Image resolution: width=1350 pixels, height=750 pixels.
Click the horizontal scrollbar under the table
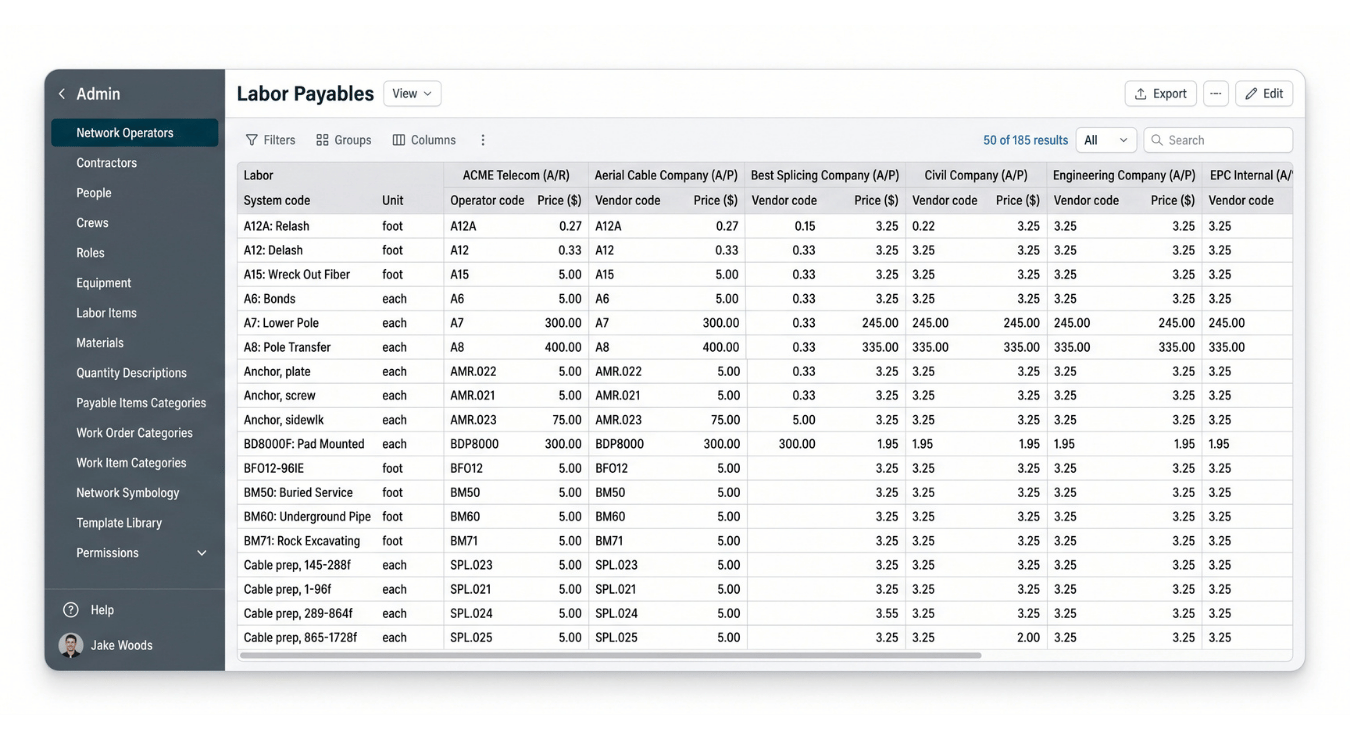pyautogui.click(x=610, y=656)
